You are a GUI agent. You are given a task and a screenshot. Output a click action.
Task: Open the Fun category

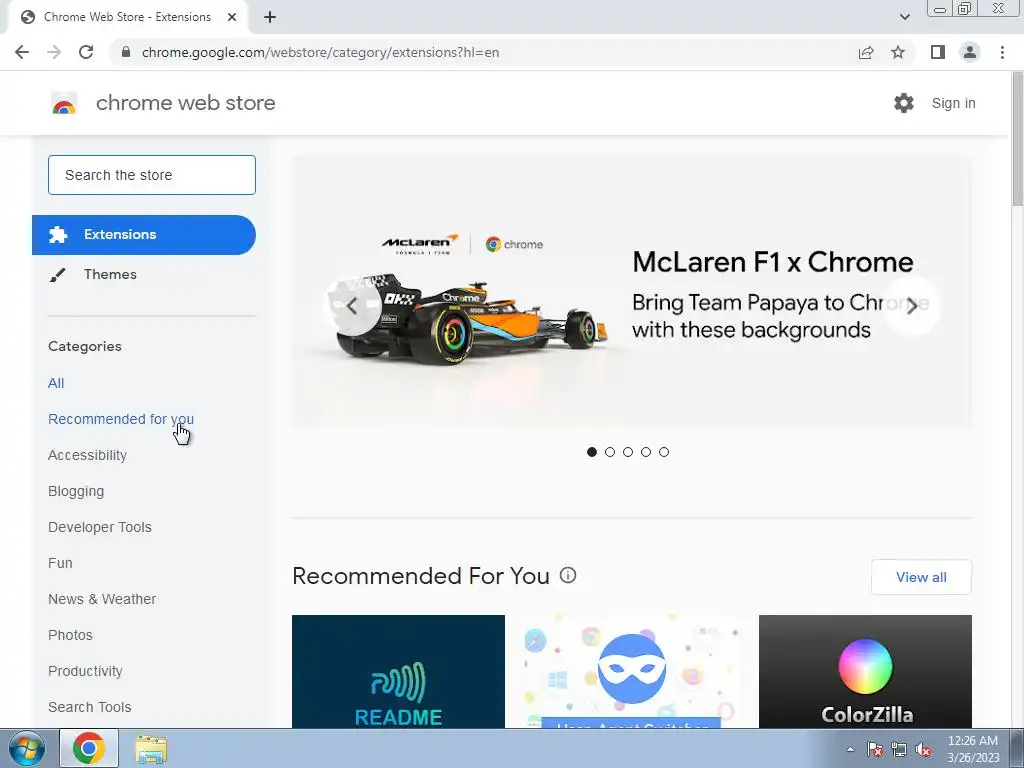(60, 563)
